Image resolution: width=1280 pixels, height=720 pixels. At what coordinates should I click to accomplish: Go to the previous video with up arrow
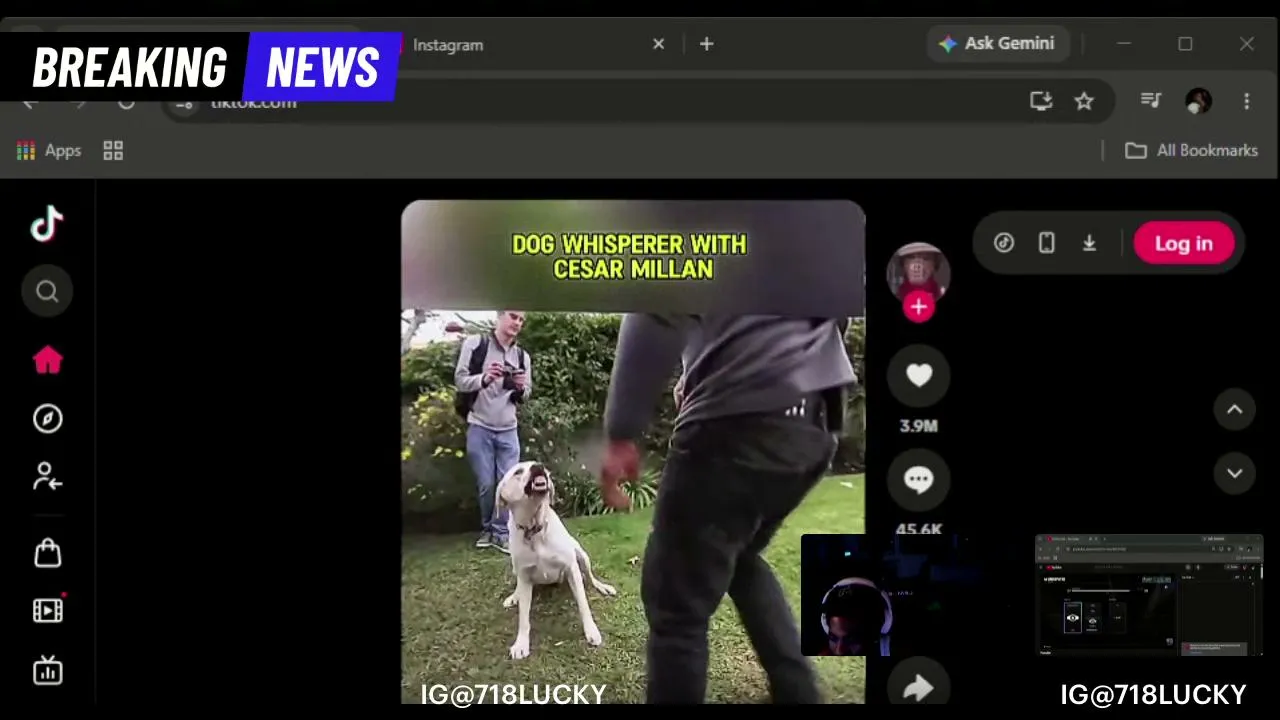[x=1234, y=409]
